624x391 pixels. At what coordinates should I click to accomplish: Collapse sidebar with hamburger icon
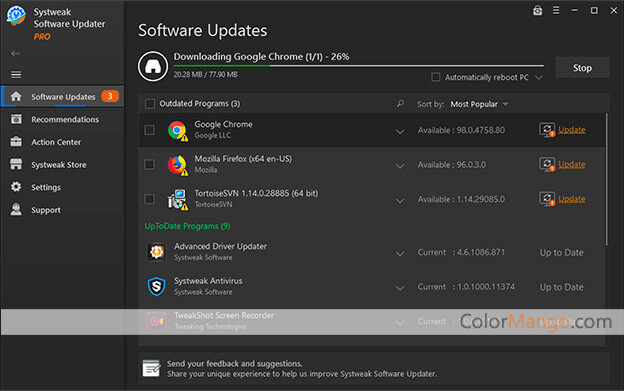[x=16, y=74]
